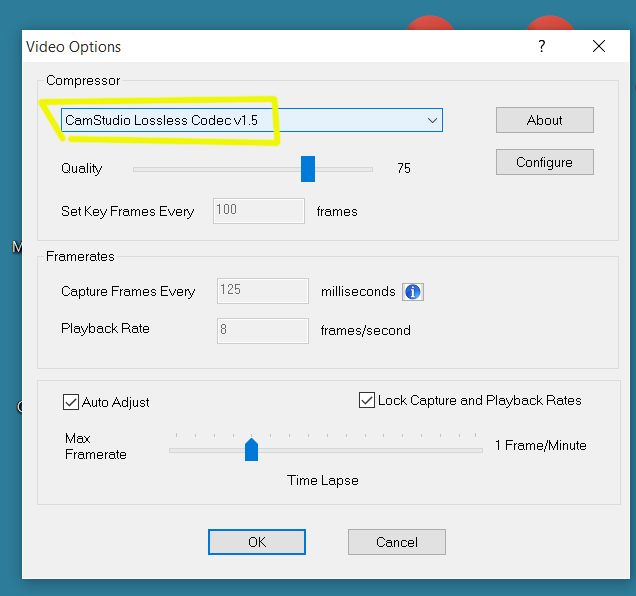This screenshot has height=596, width=636.
Task: Open the Compressor codec dropdown
Action: pyautogui.click(x=250, y=120)
